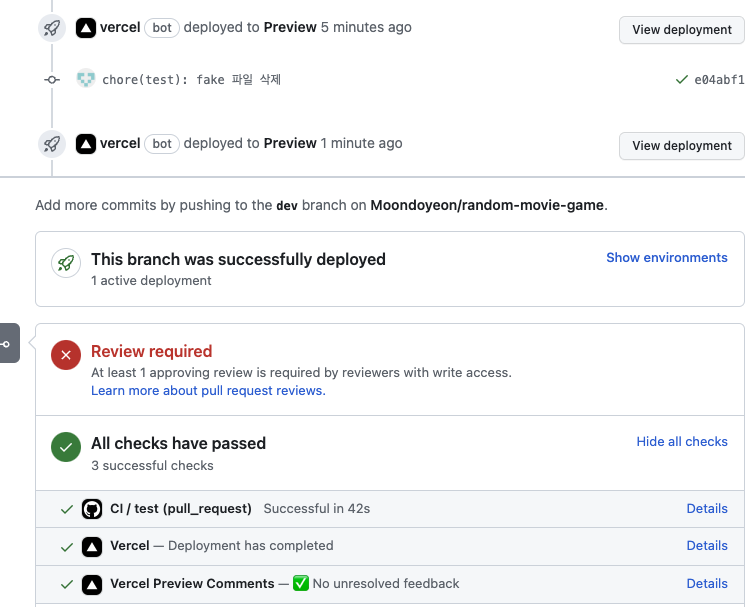Click the red Review required X icon

(x=66, y=355)
